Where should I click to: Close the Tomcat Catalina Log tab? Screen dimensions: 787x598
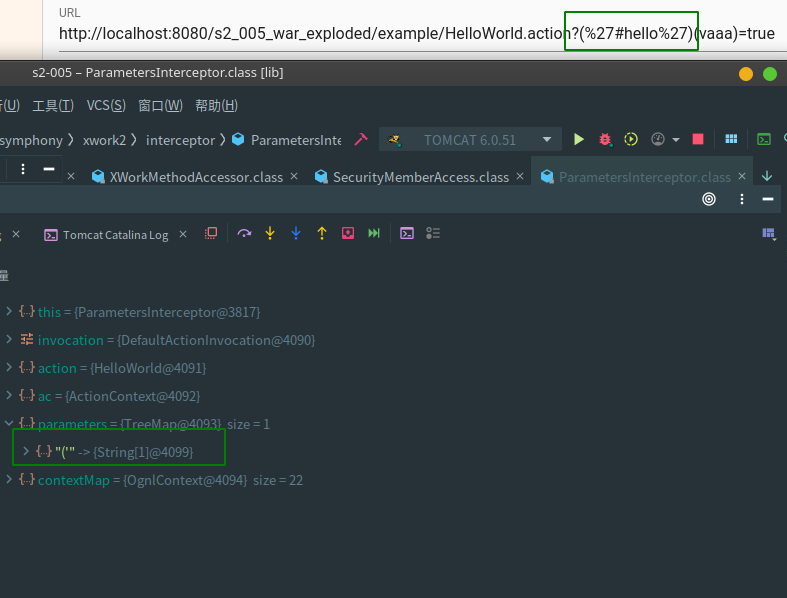(182, 234)
